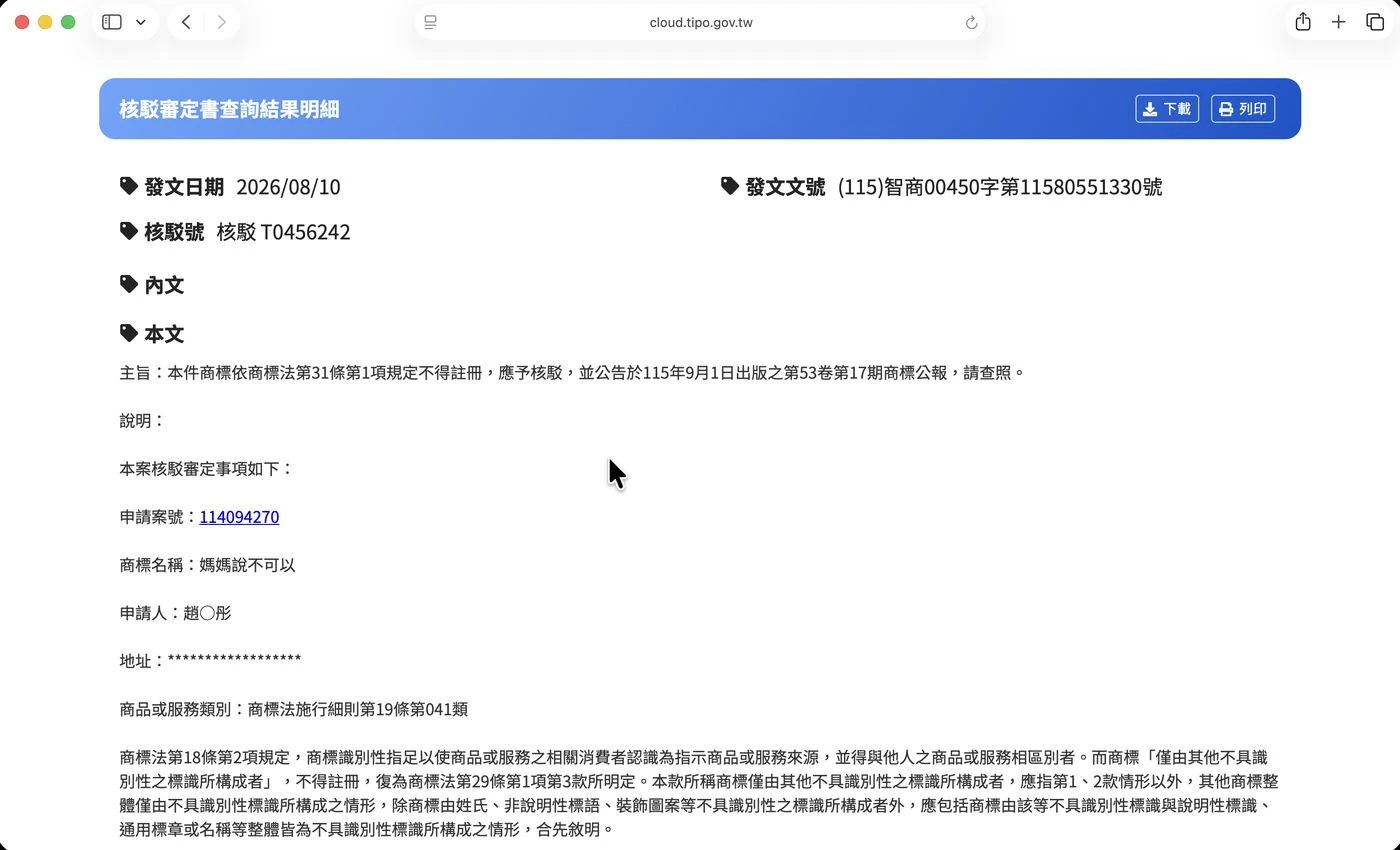Click the tag icon beside 發文日期

point(129,186)
